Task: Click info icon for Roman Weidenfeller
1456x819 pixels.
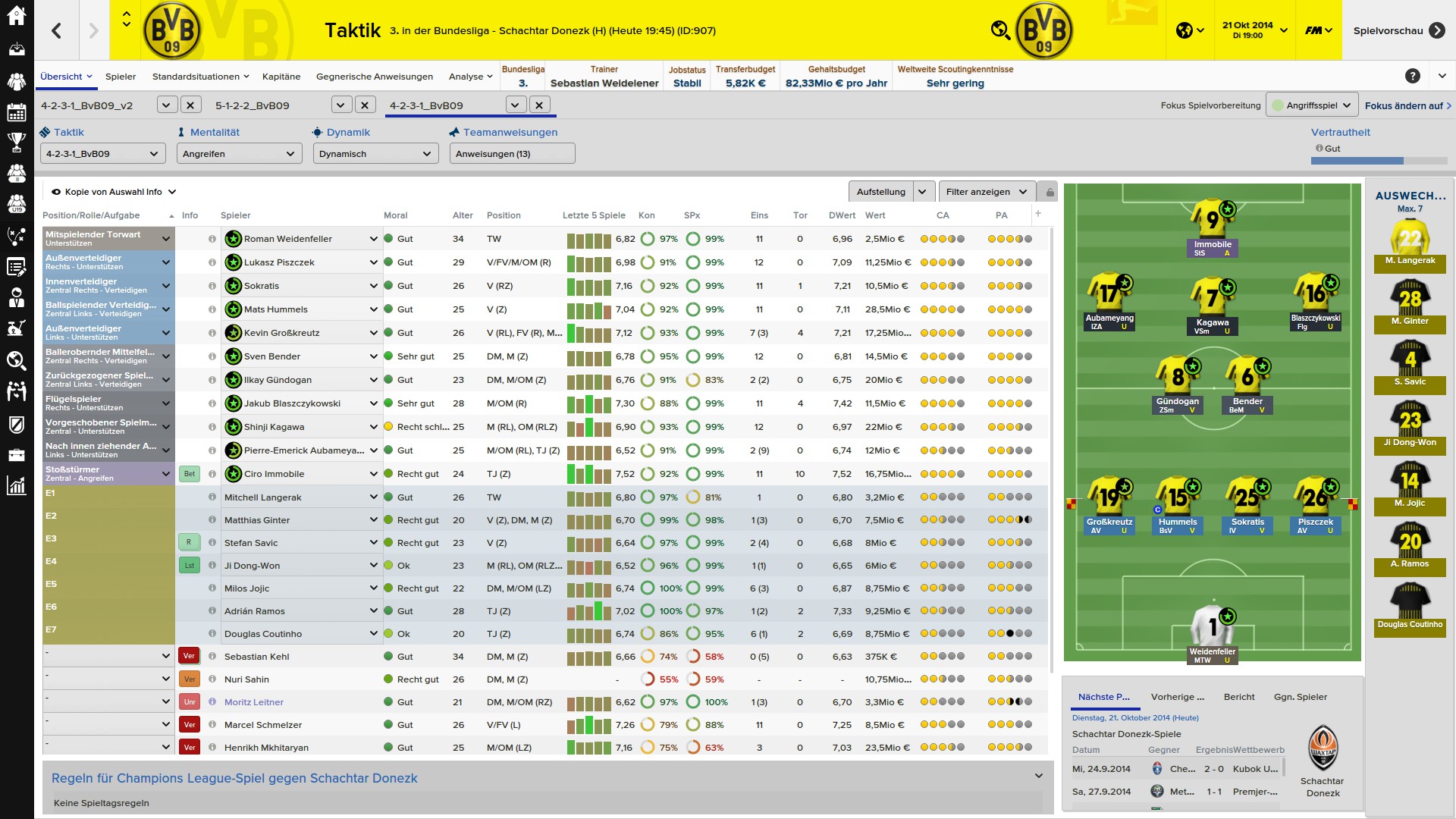Action: [x=212, y=239]
